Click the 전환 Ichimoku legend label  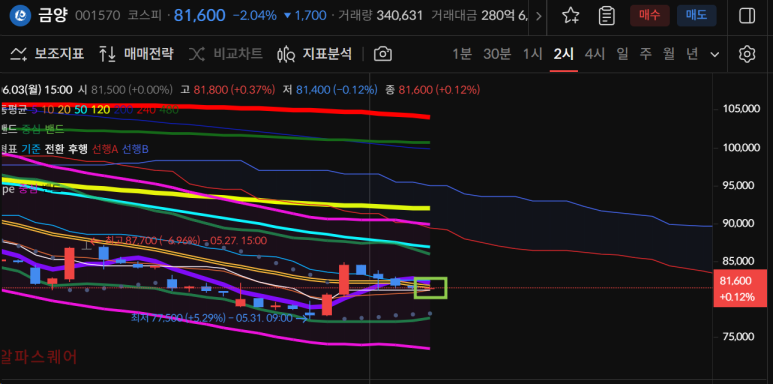pyautogui.click(x=54, y=148)
